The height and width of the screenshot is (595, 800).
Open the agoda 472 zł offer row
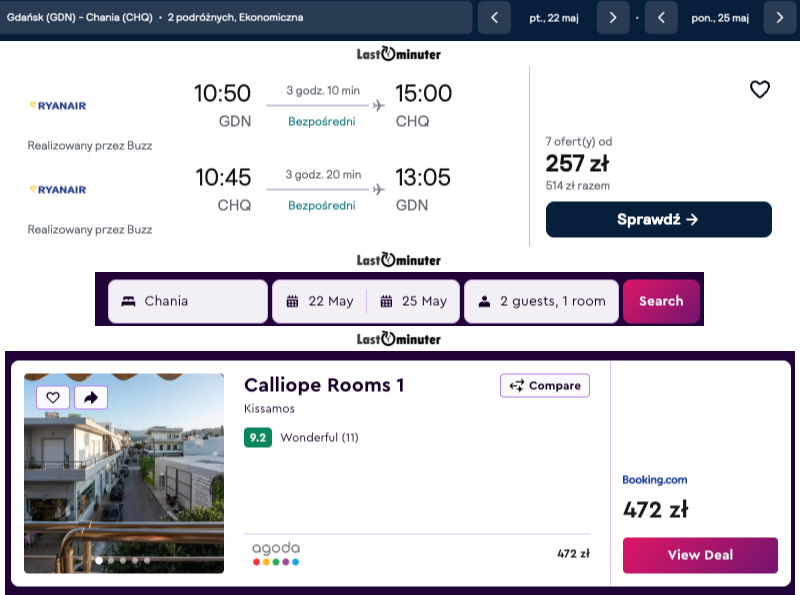[417, 554]
